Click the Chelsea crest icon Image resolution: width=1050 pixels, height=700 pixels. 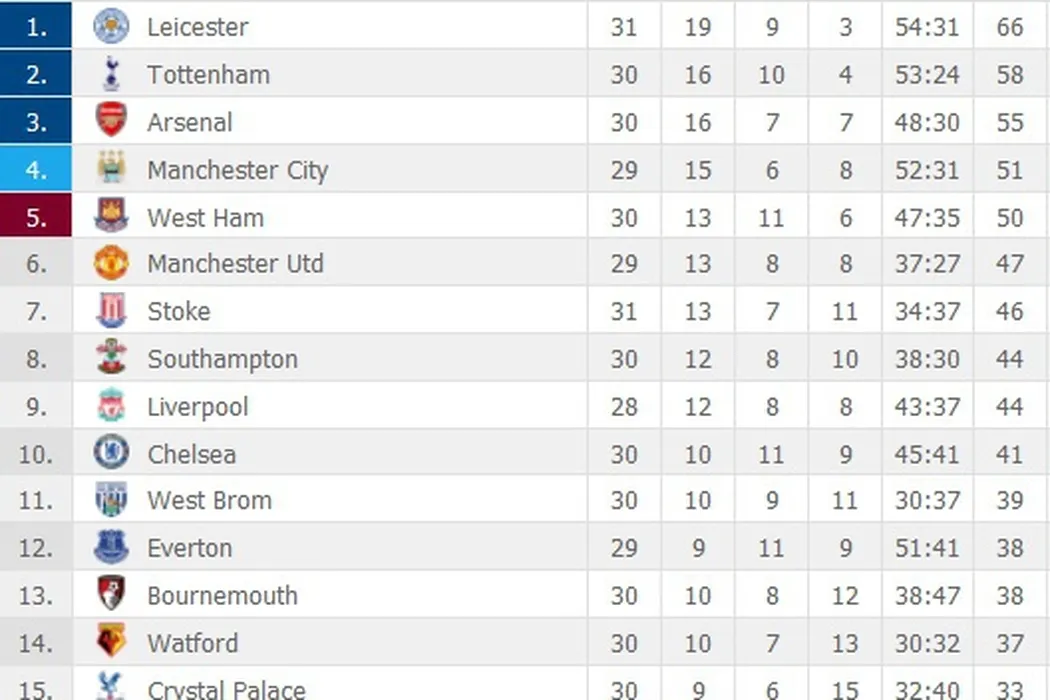pyautogui.click(x=111, y=454)
